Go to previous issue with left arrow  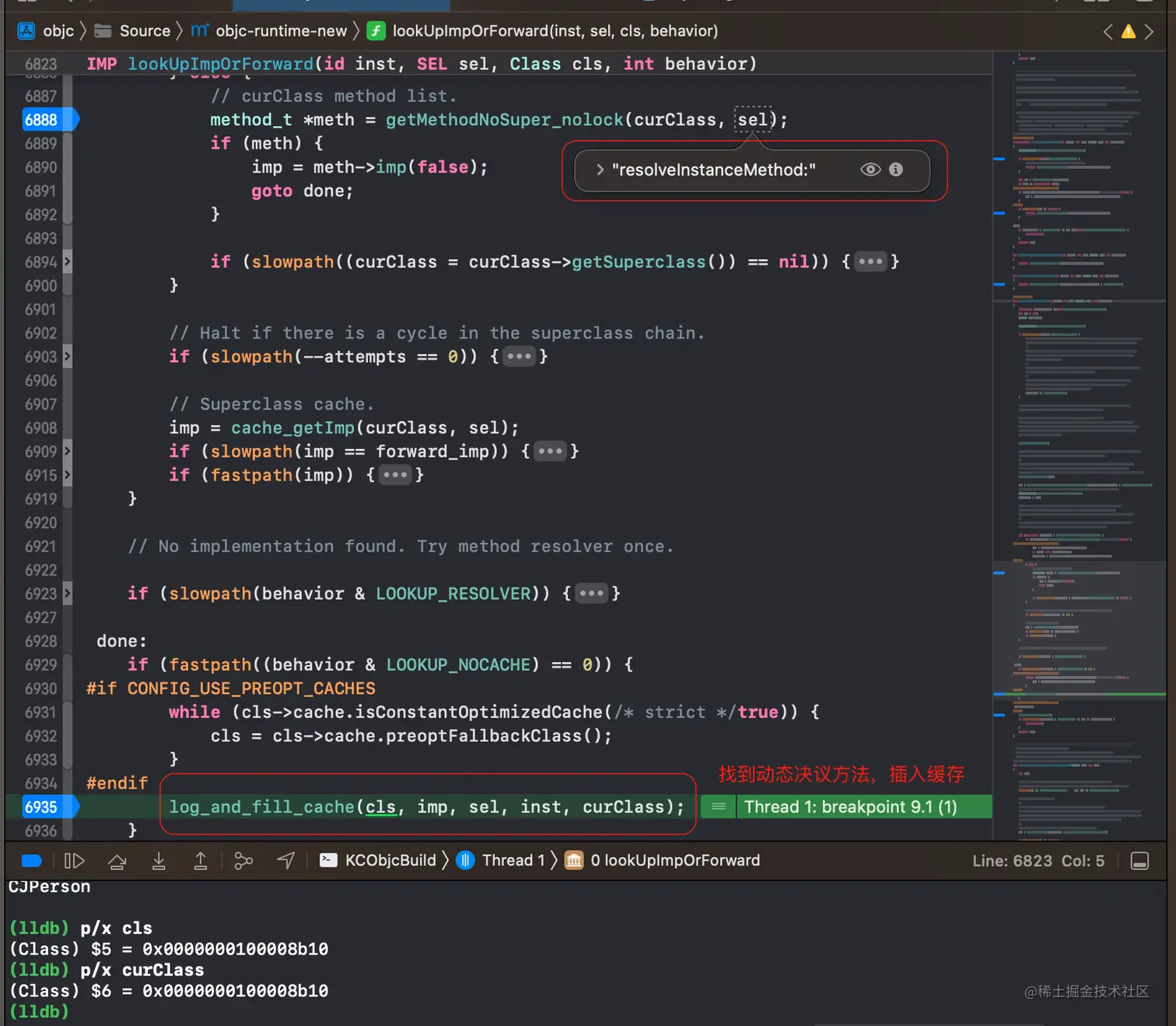1108,32
